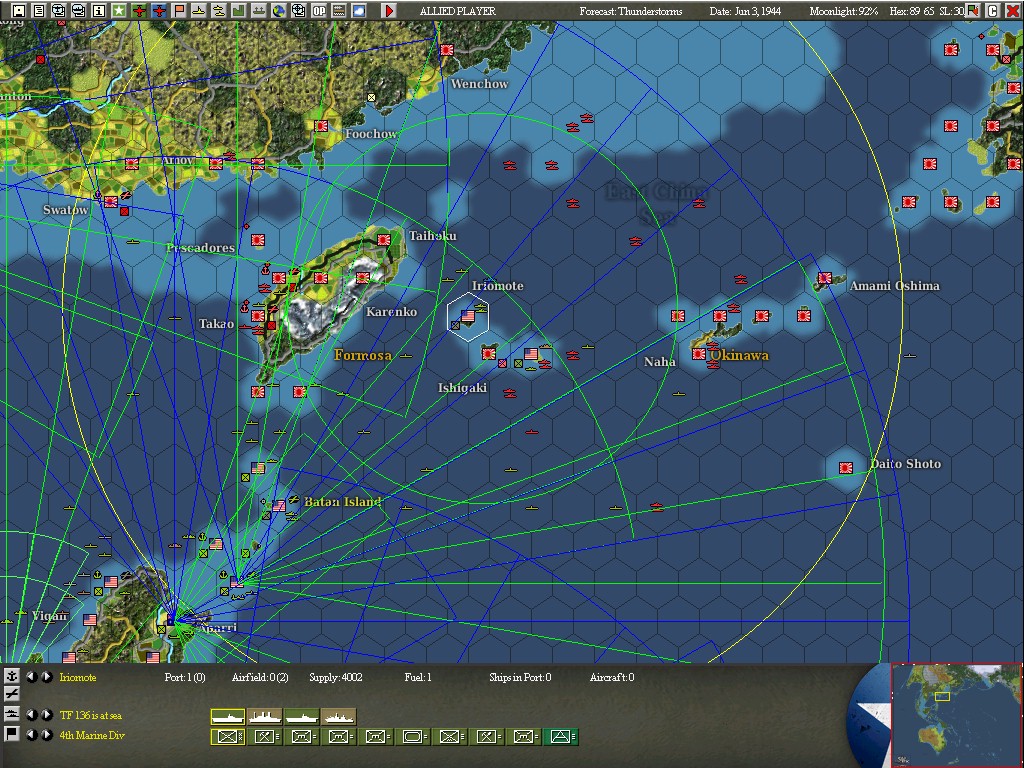
Task: Select the Japanese base flag at Daito Shoto
Action: pyautogui.click(x=846, y=468)
